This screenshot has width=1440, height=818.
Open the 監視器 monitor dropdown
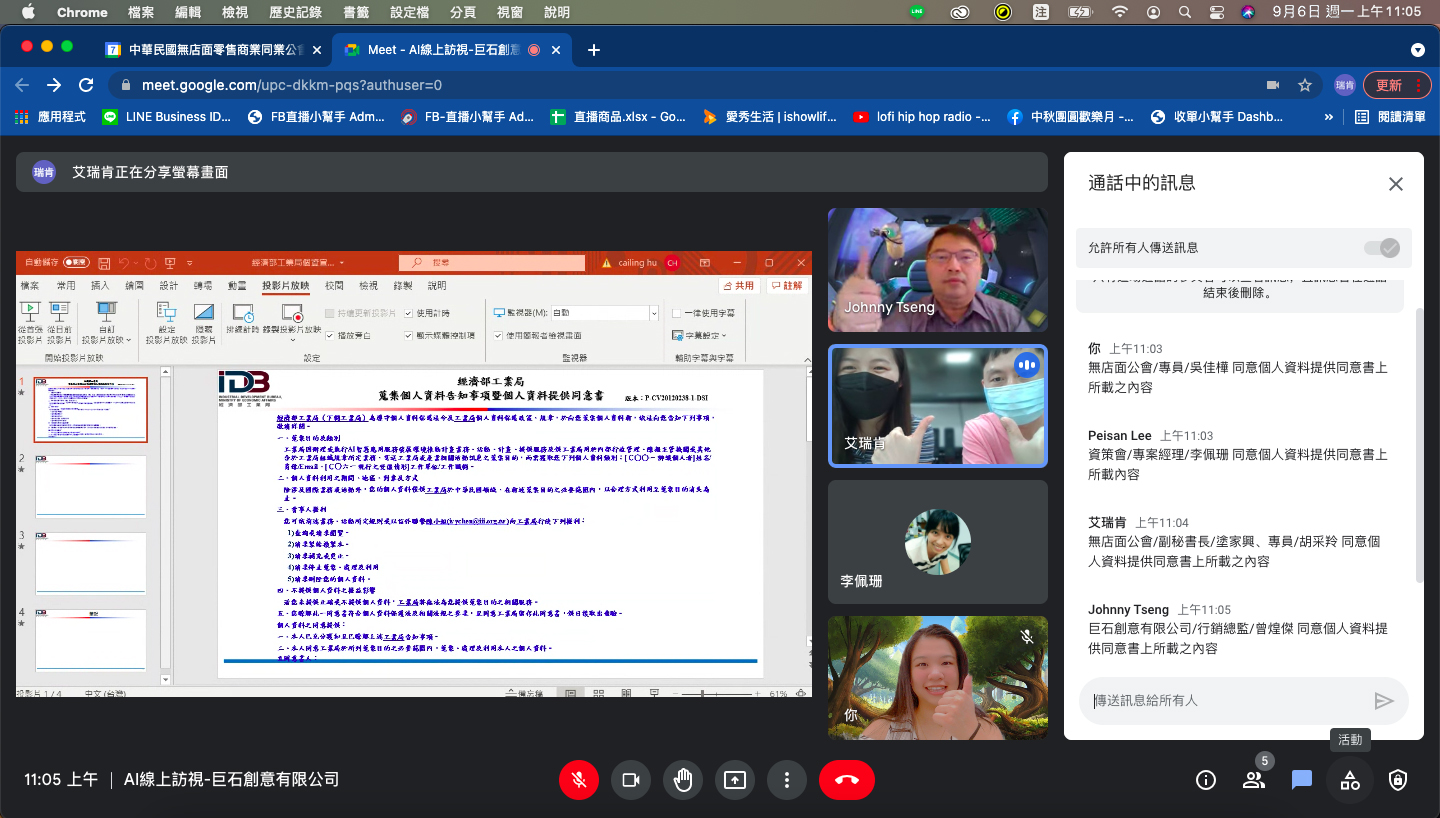655,313
